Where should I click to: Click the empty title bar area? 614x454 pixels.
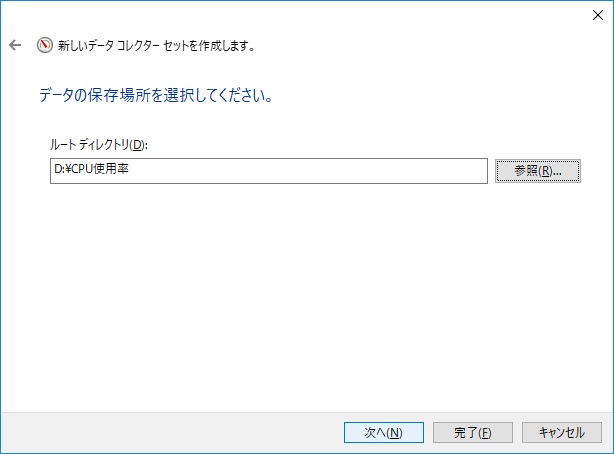pyautogui.click(x=300, y=14)
